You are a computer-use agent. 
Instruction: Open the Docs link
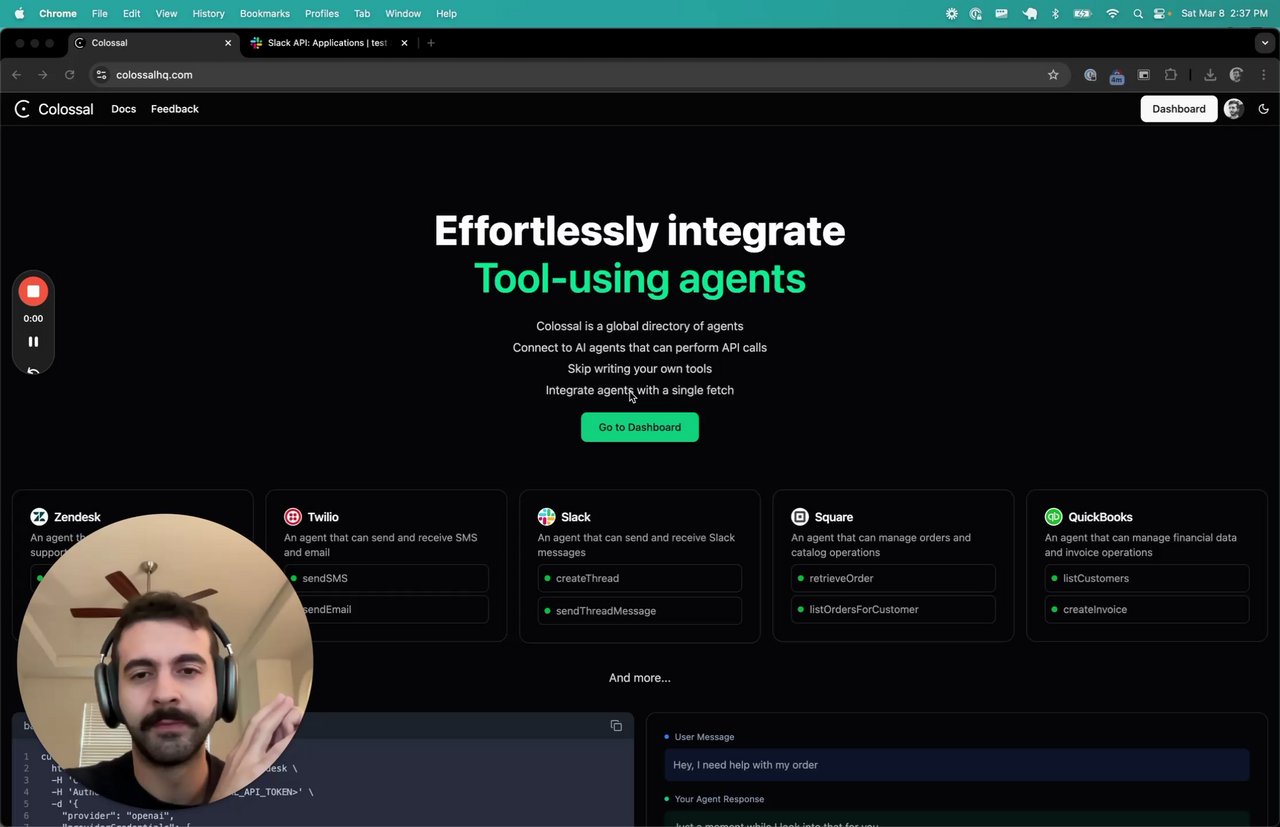[x=124, y=109]
